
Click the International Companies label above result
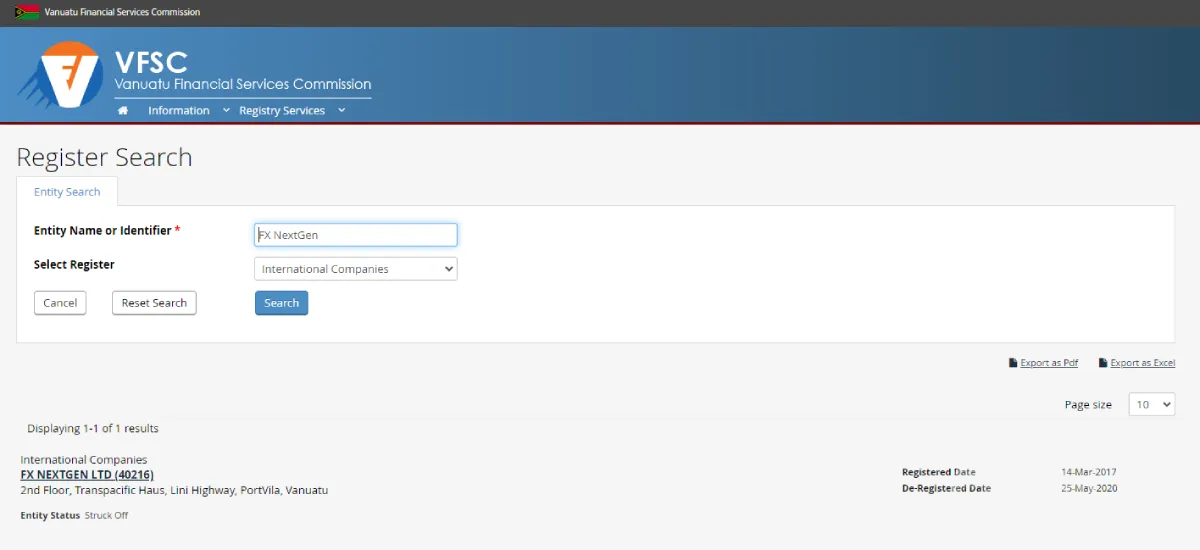point(84,460)
